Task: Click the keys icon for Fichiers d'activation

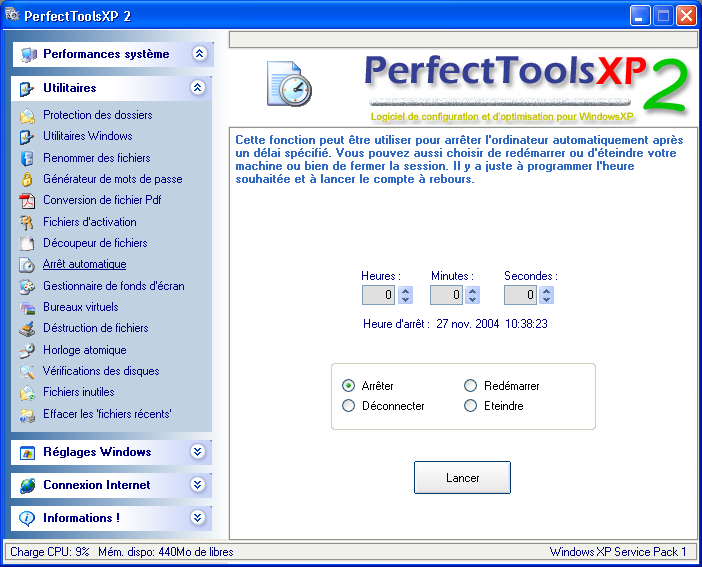Action: pos(27,222)
